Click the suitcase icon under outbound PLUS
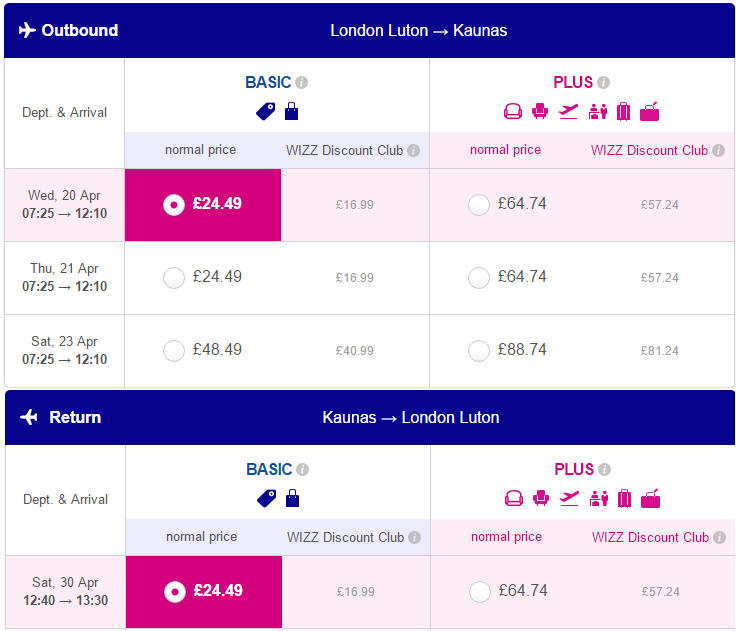Screen dimensions: 736x631 point(623,112)
